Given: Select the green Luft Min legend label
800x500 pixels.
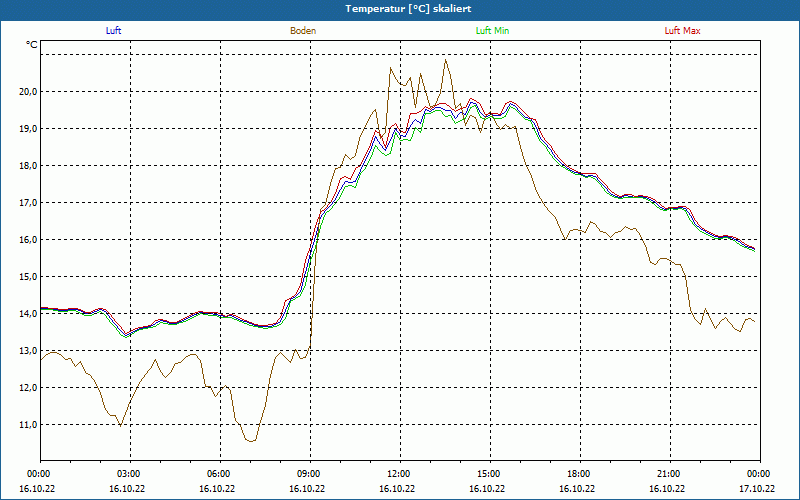Looking at the screenshot, I should point(492,31).
